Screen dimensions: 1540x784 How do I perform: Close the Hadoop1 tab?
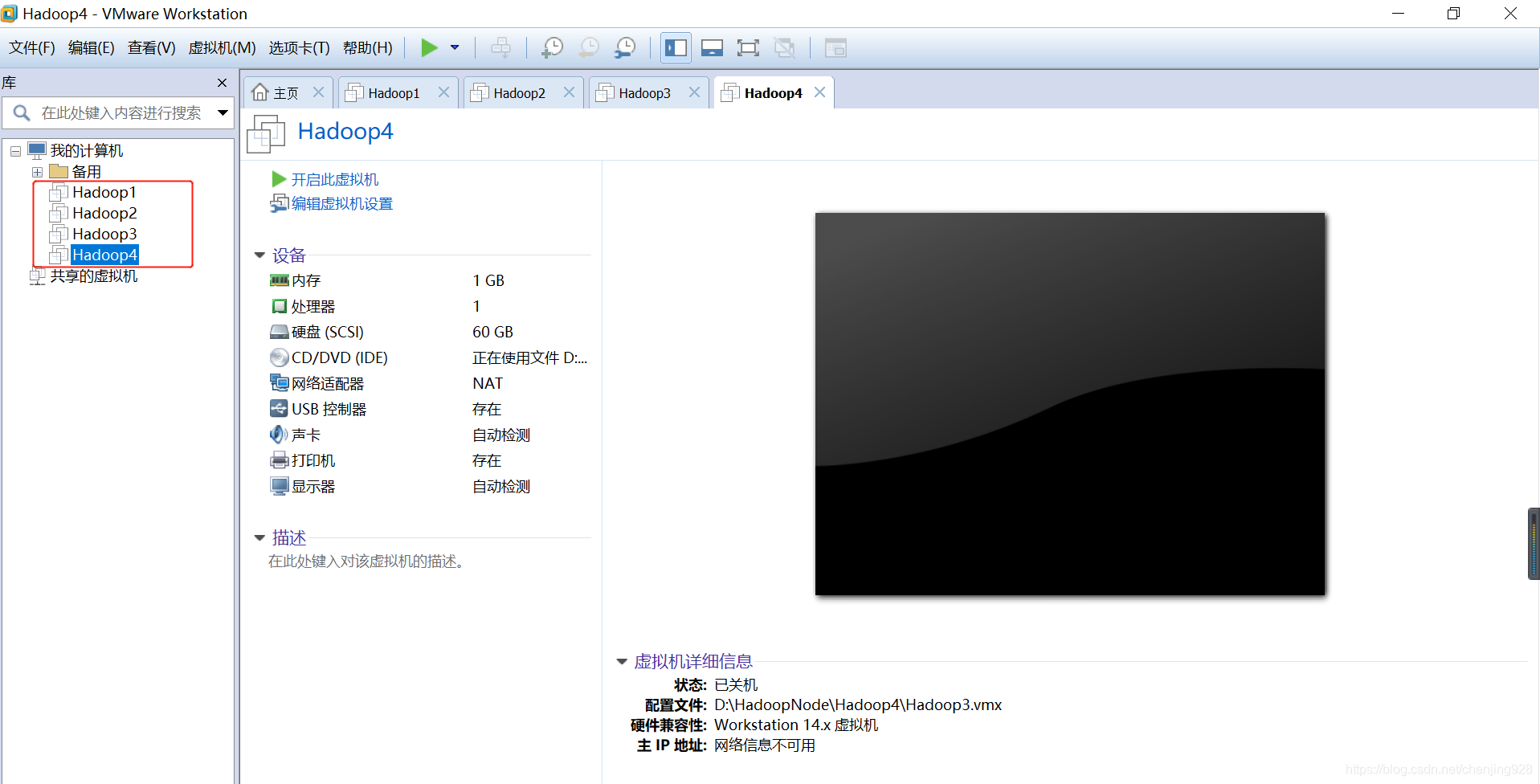pyautogui.click(x=443, y=92)
